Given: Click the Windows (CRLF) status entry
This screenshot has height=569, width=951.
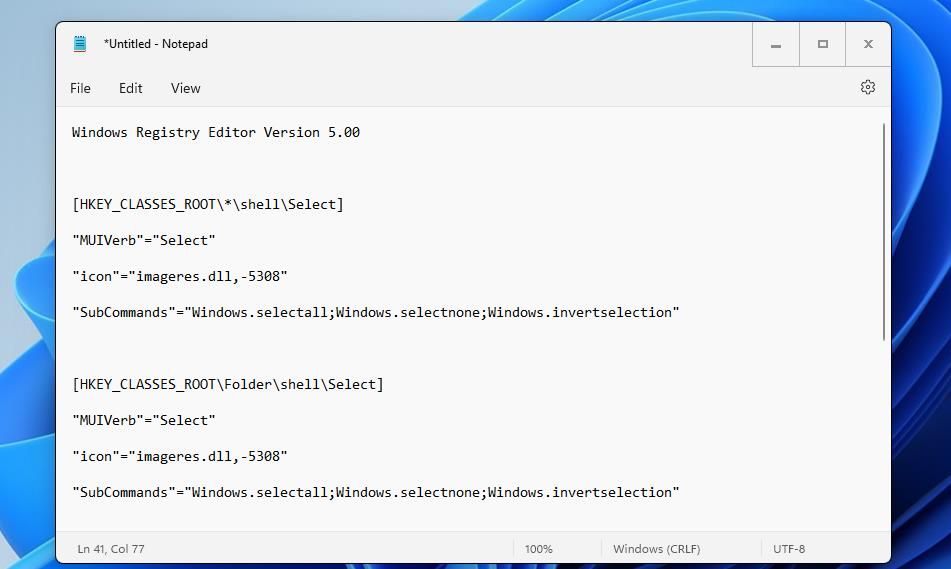Looking at the screenshot, I should point(656,549).
